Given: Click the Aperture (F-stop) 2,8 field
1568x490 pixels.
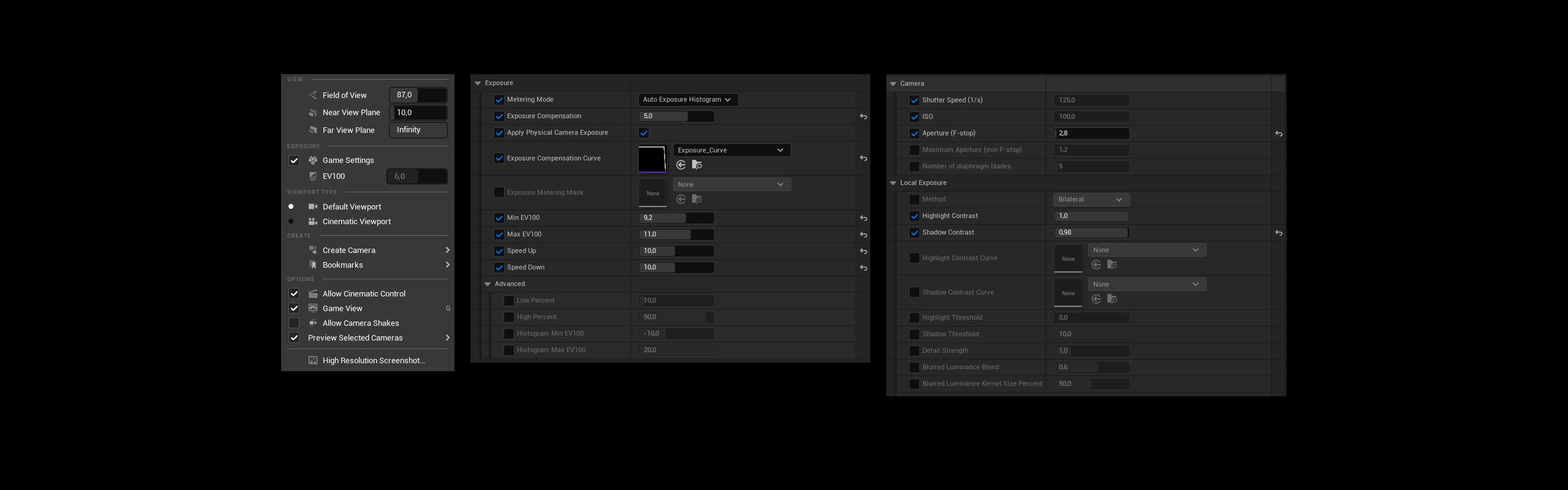Looking at the screenshot, I should click(x=1091, y=134).
